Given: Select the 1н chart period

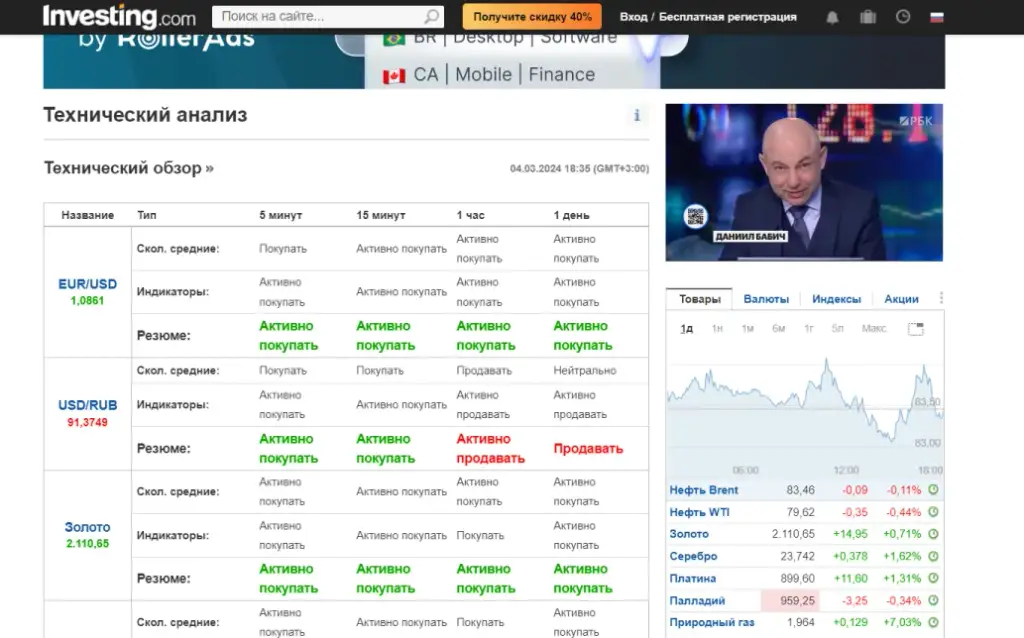Looking at the screenshot, I should coord(717,328).
